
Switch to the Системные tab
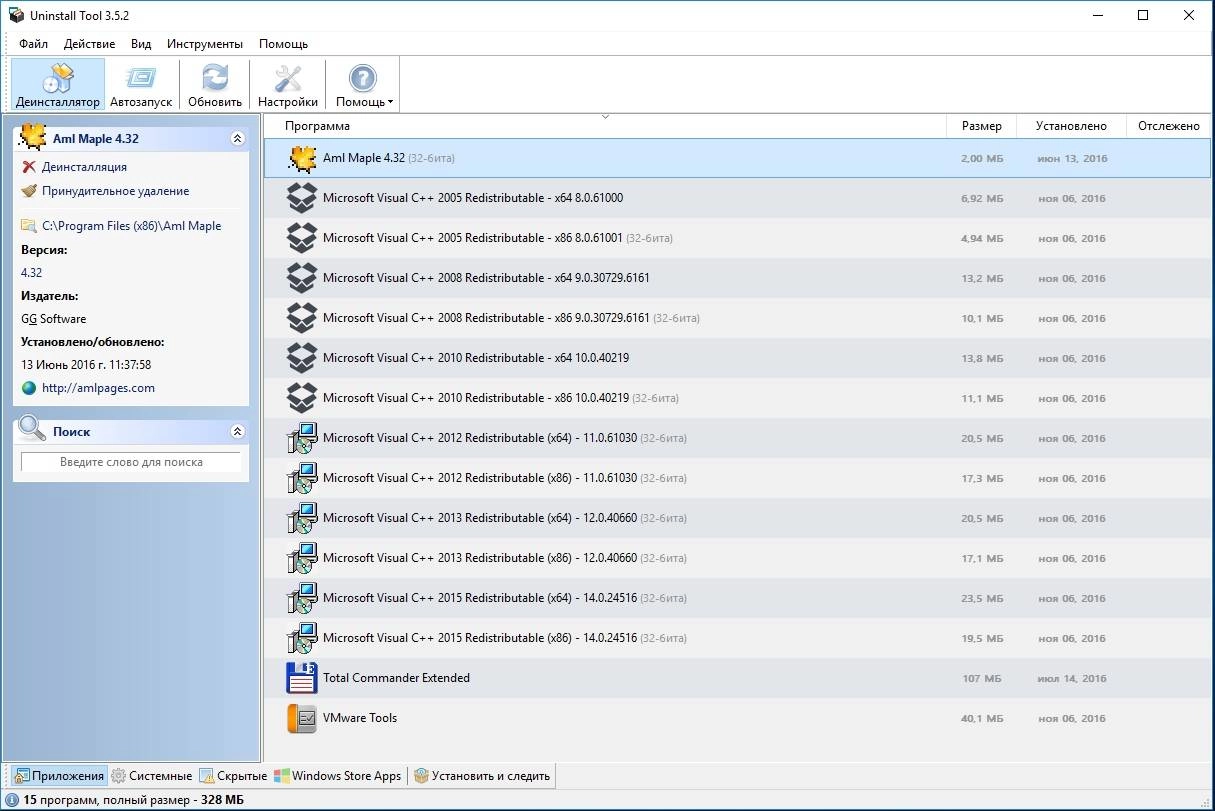coord(151,776)
